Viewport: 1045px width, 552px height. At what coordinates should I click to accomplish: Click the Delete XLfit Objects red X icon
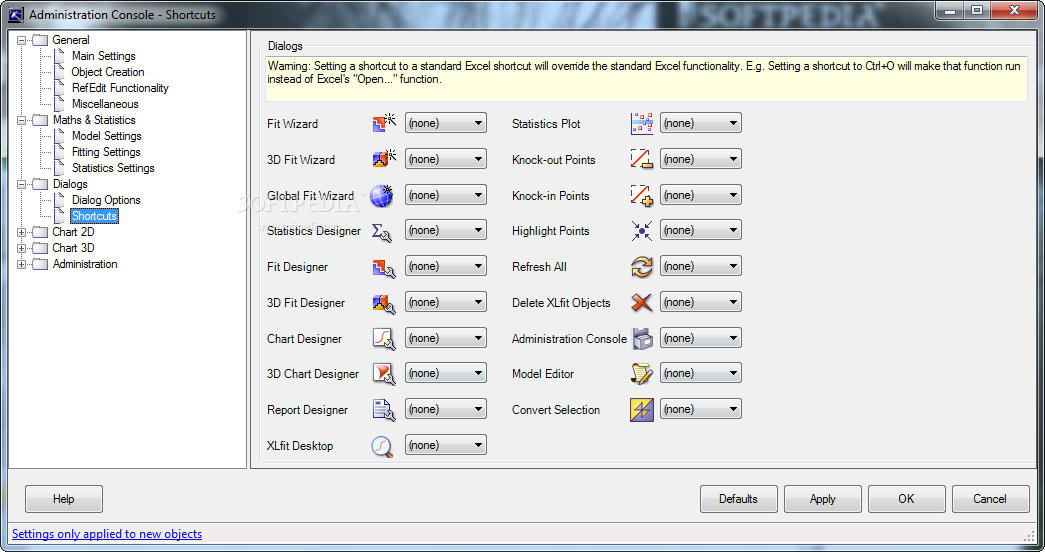[642, 303]
